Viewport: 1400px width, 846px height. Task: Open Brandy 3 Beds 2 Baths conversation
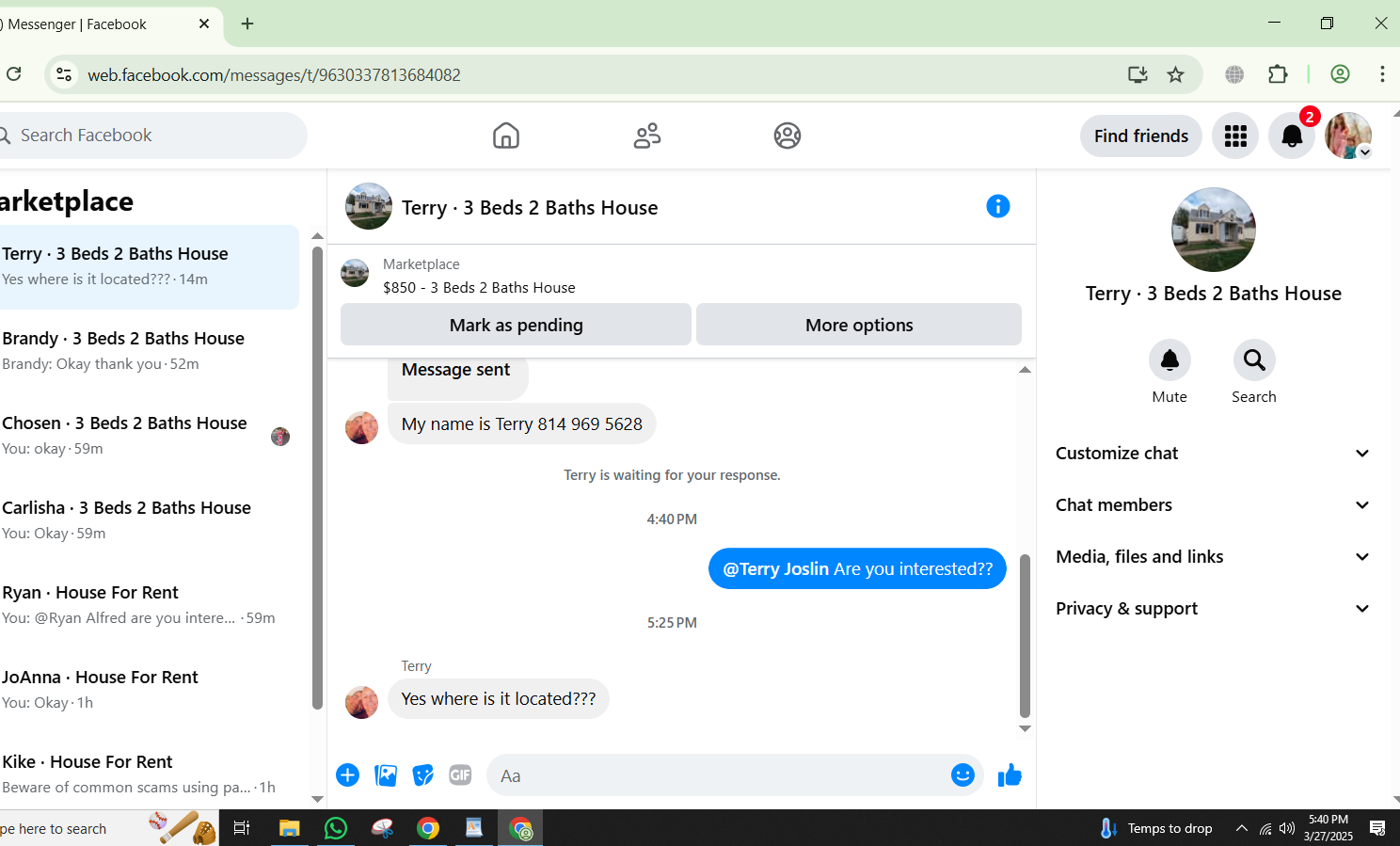point(148,351)
